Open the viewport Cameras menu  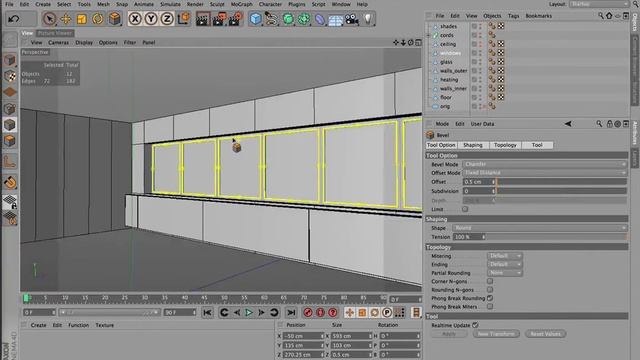58,42
